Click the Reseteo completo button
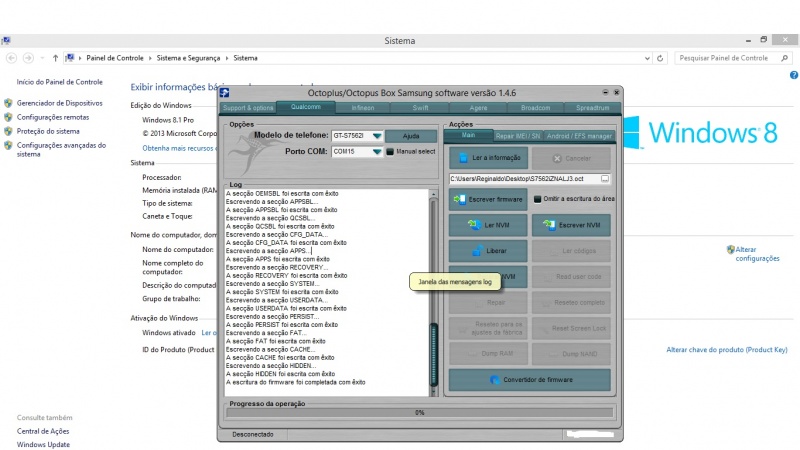Image resolution: width=800 pixels, height=450 pixels. tap(571, 303)
